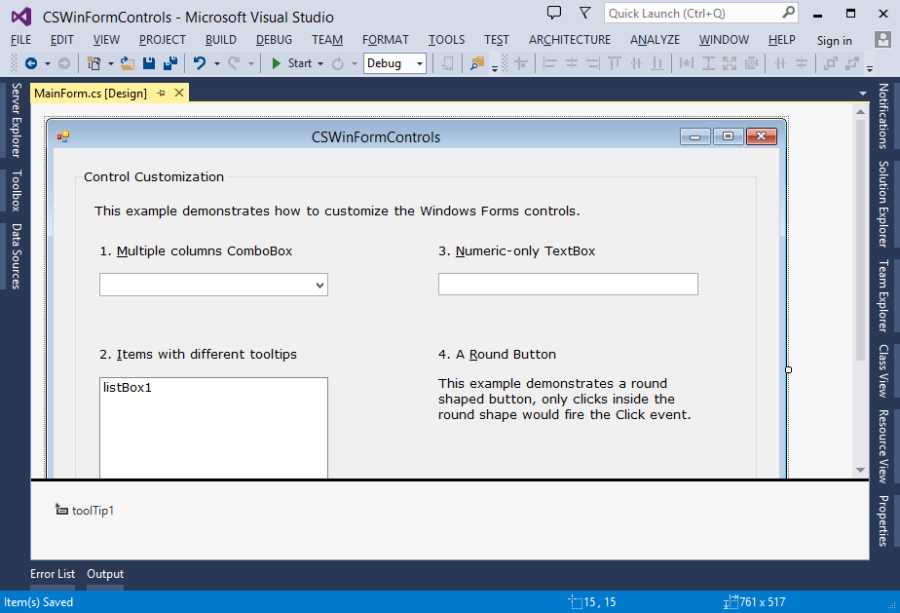Toggle pin on MainForm.cs Design tab
The height and width of the screenshot is (613, 900).
[160, 93]
